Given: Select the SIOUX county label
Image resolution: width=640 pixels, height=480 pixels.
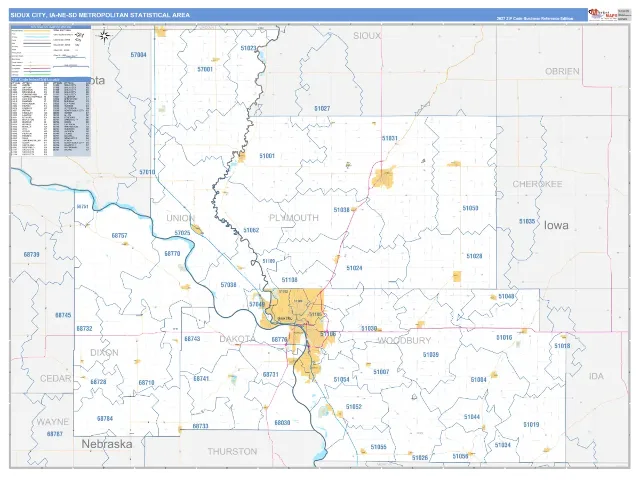Looking at the screenshot, I should (367, 36).
